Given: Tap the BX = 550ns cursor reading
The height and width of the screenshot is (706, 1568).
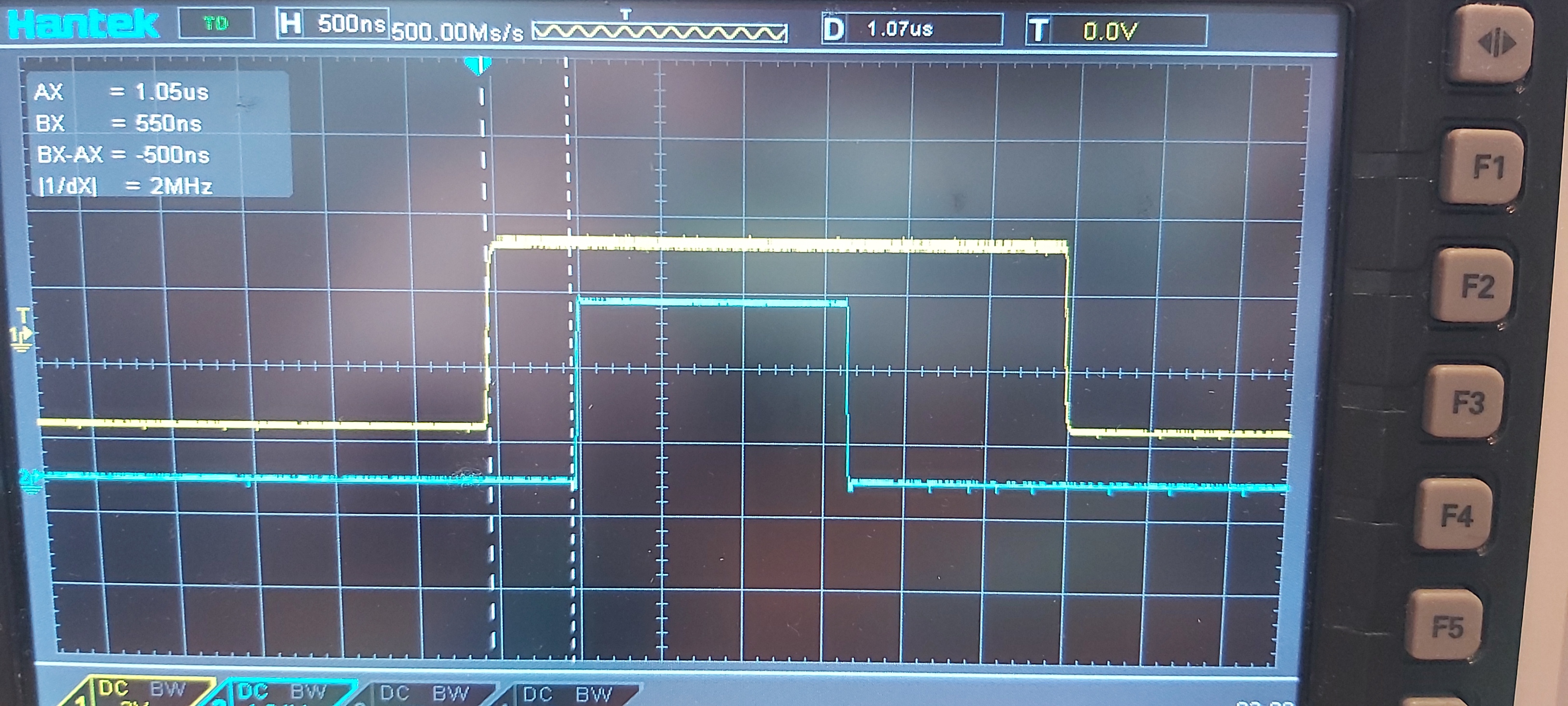Looking at the screenshot, I should tap(119, 124).
